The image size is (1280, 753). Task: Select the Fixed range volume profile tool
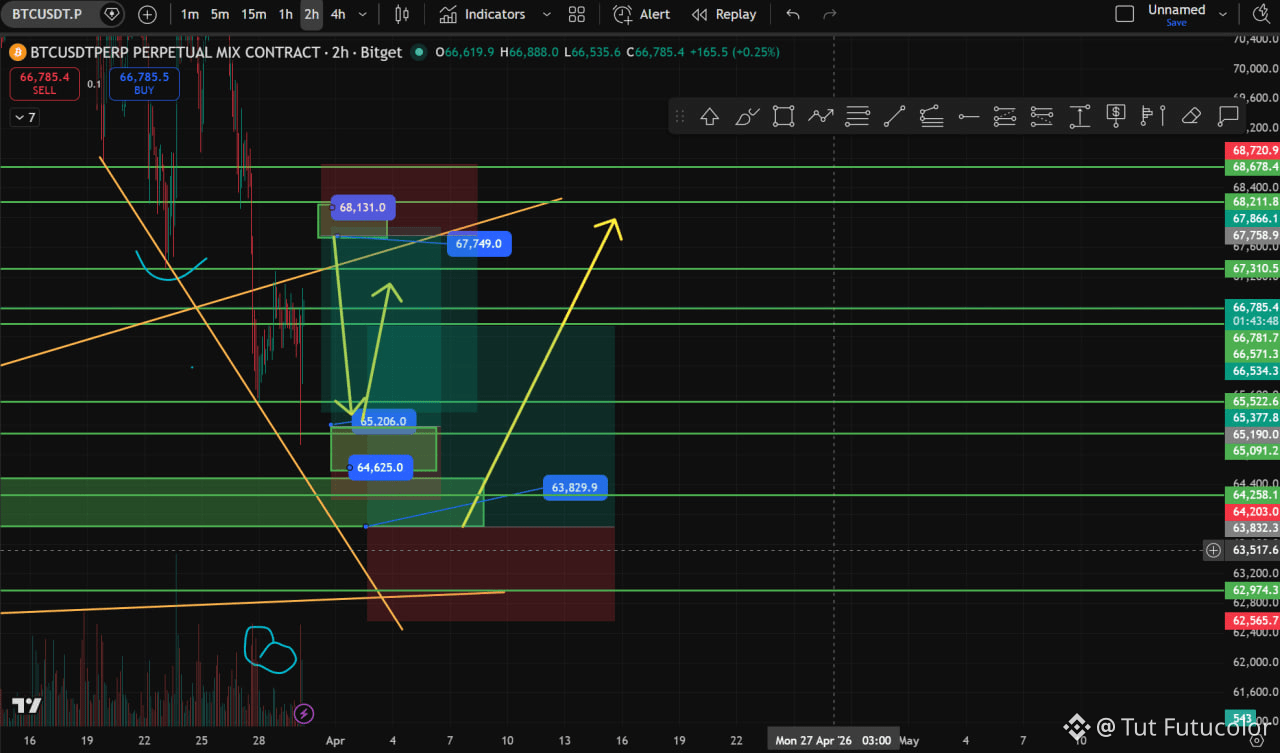click(x=1153, y=116)
